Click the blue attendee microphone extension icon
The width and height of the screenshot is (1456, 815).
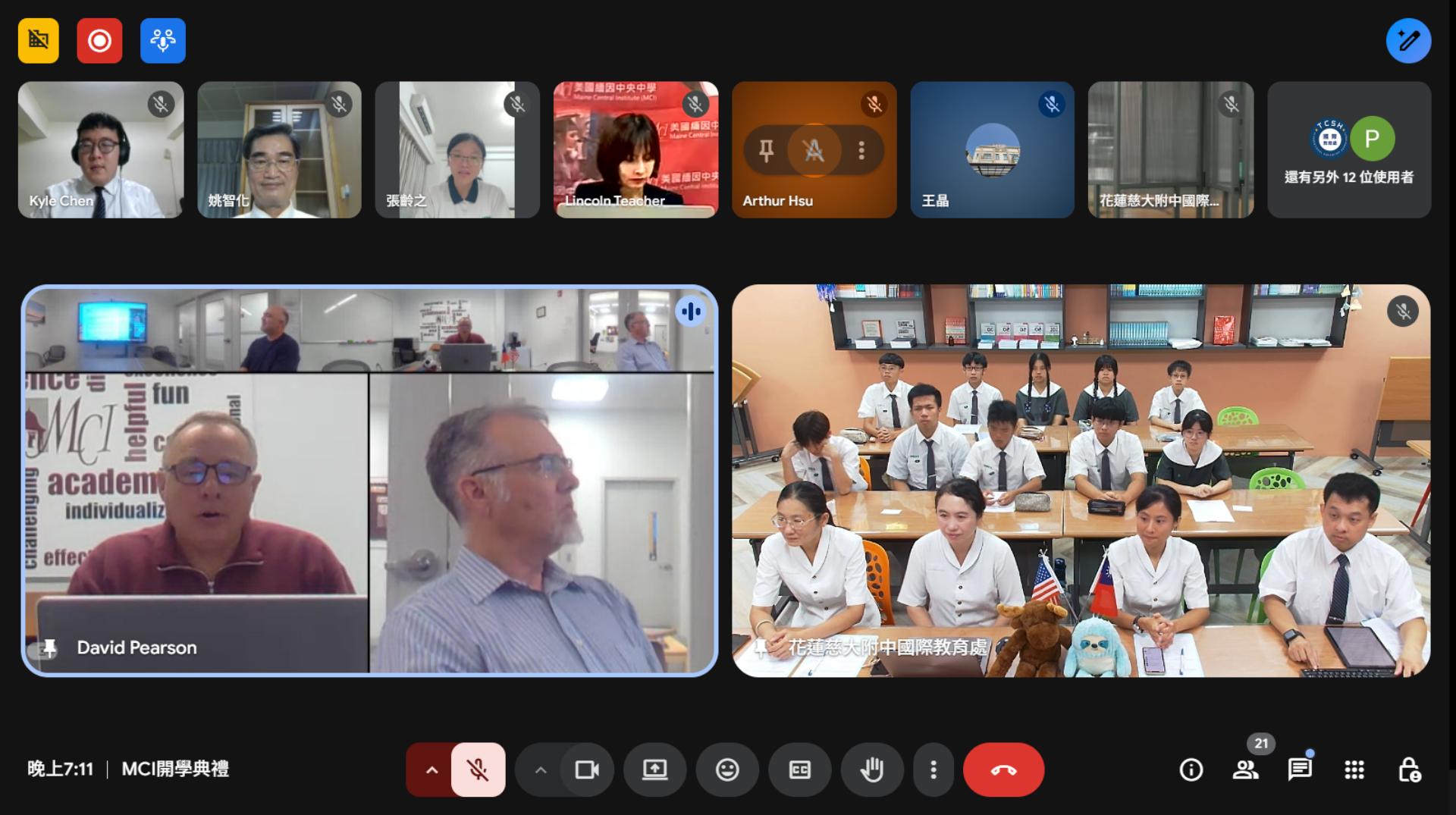pyautogui.click(x=162, y=41)
